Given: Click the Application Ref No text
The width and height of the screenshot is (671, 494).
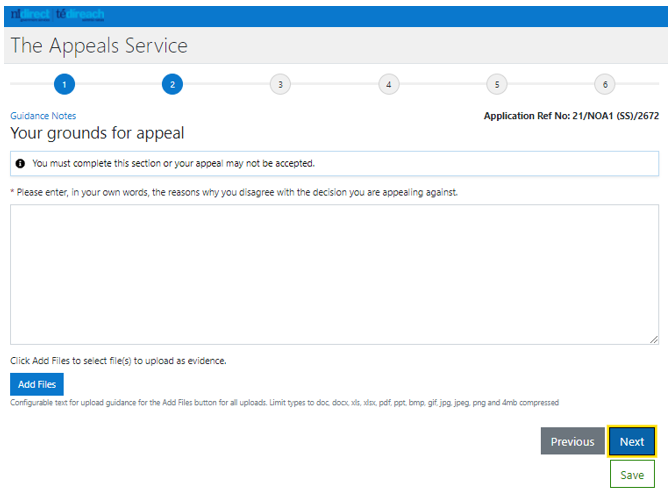Looking at the screenshot, I should 571,116.
